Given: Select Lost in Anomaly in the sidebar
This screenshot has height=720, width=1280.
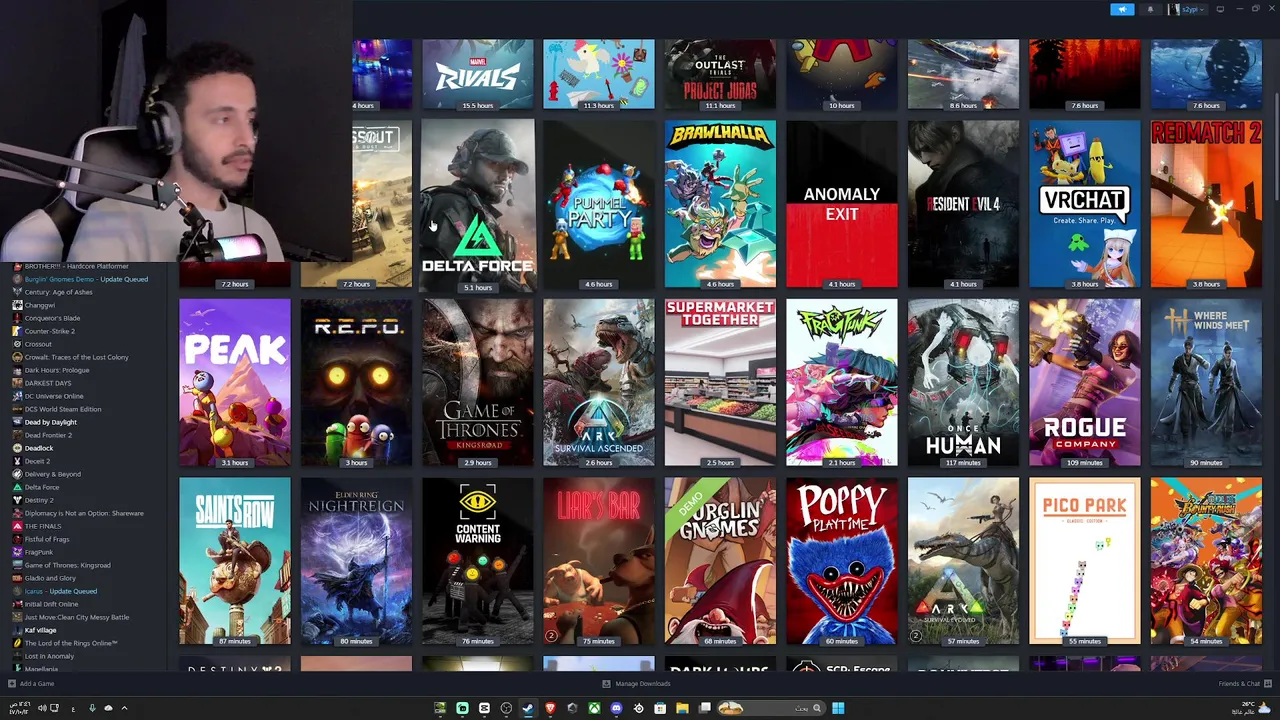Looking at the screenshot, I should (49, 656).
